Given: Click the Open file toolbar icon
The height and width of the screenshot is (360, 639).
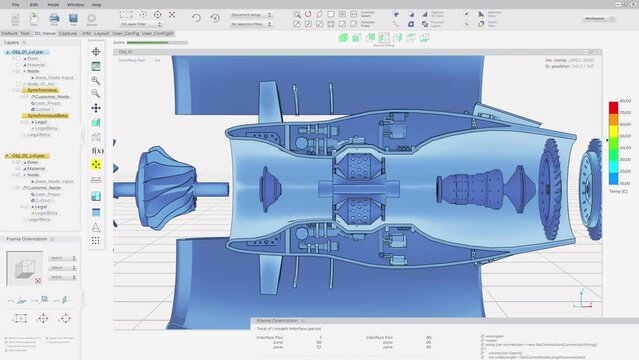Looking at the screenshot, I should coord(34,18).
